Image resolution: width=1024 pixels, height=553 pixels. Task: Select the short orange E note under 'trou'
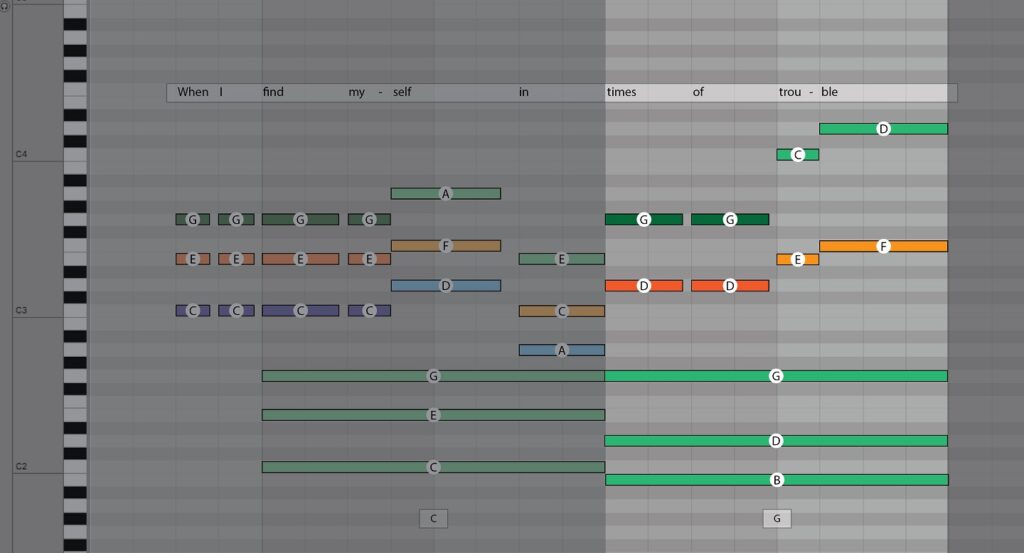(797, 259)
